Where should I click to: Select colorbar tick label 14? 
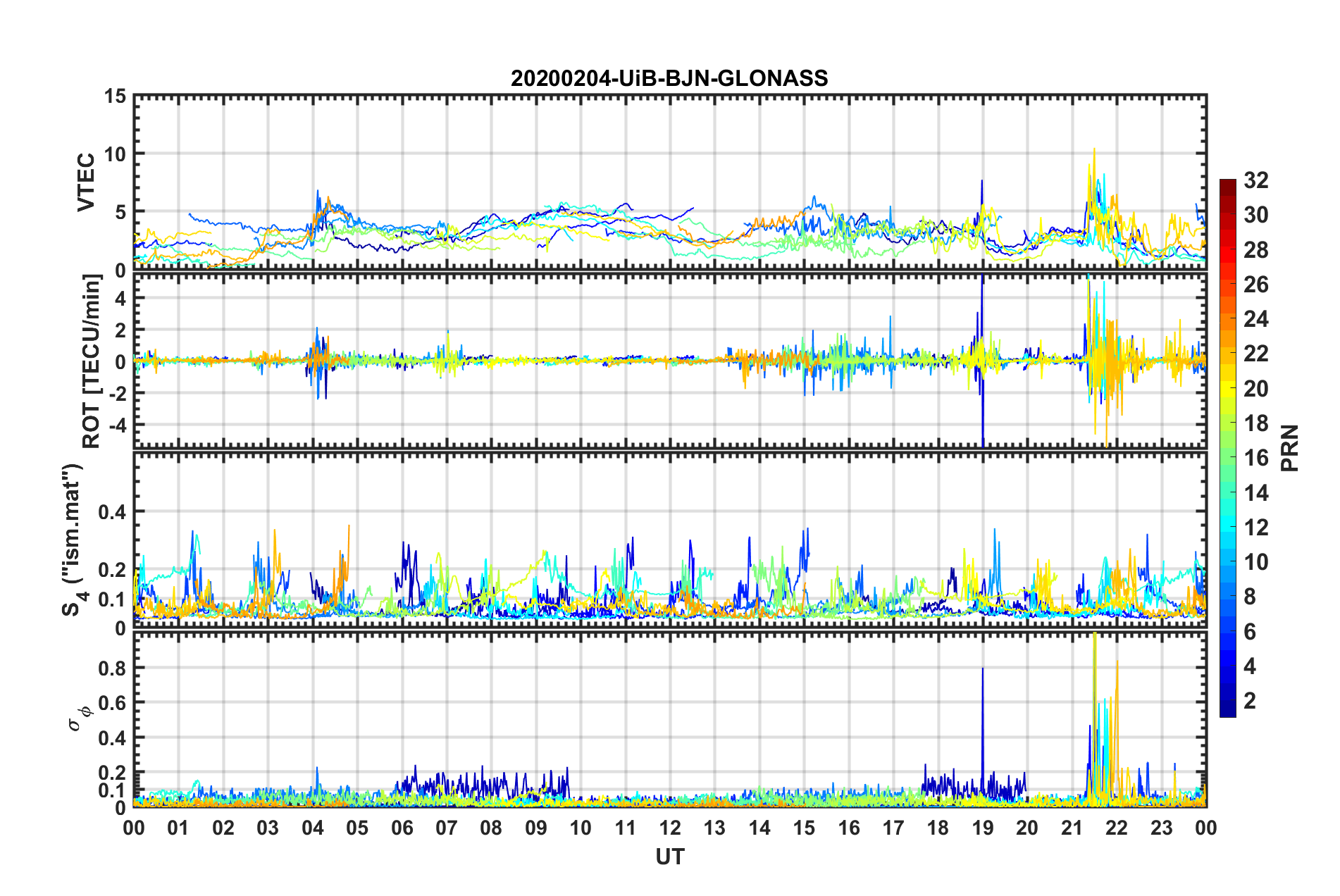[1255, 493]
